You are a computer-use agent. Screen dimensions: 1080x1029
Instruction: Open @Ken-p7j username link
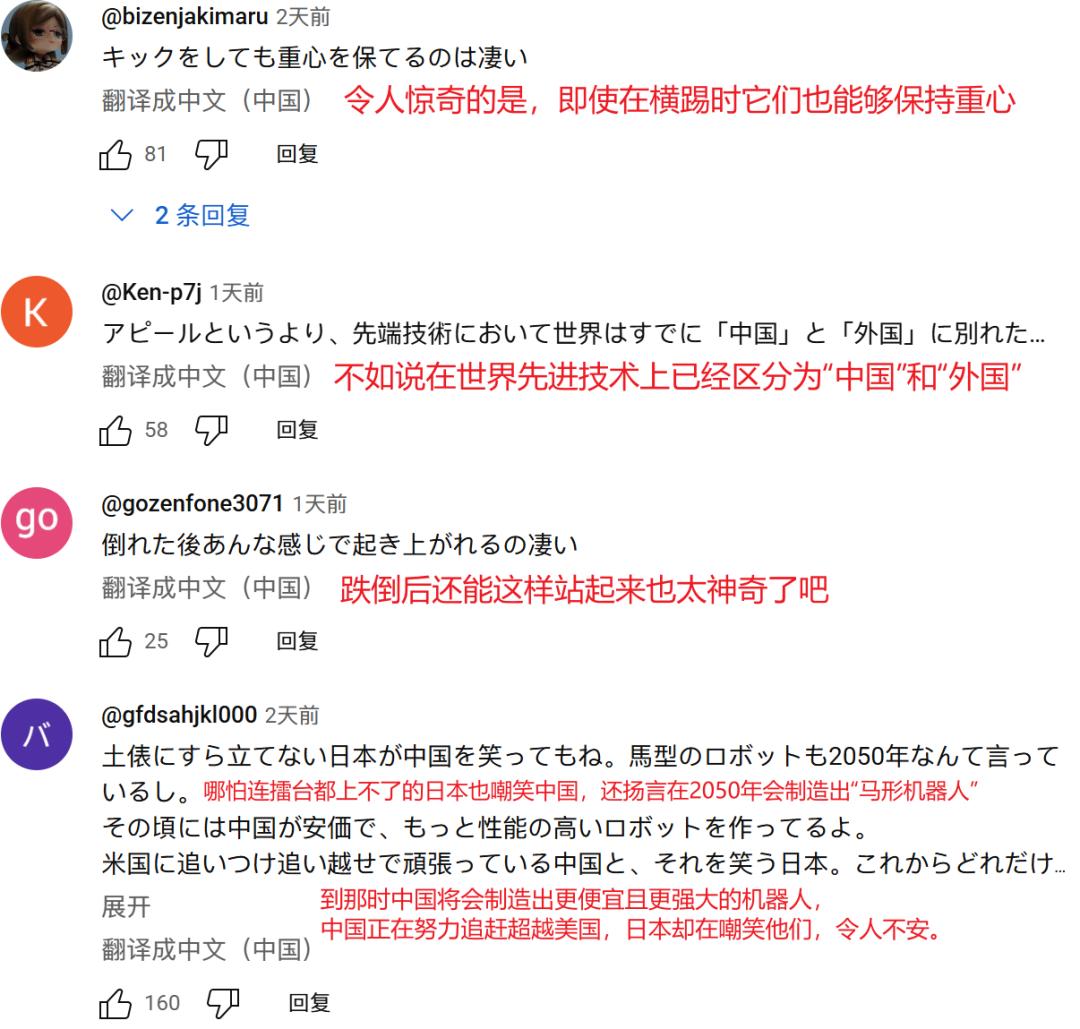pos(152,293)
